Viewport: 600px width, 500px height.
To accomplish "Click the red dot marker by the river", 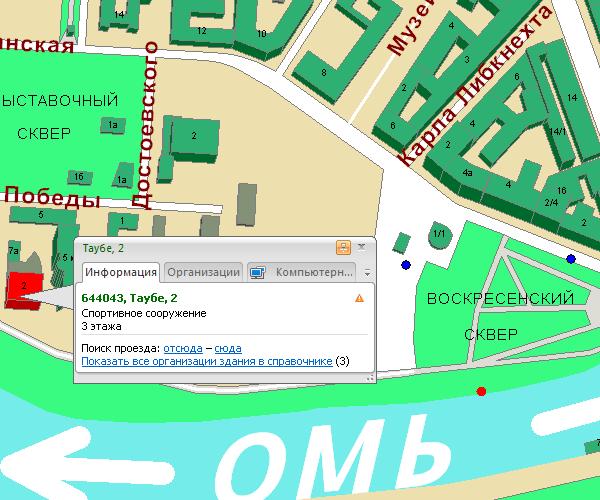I will pyautogui.click(x=481, y=391).
